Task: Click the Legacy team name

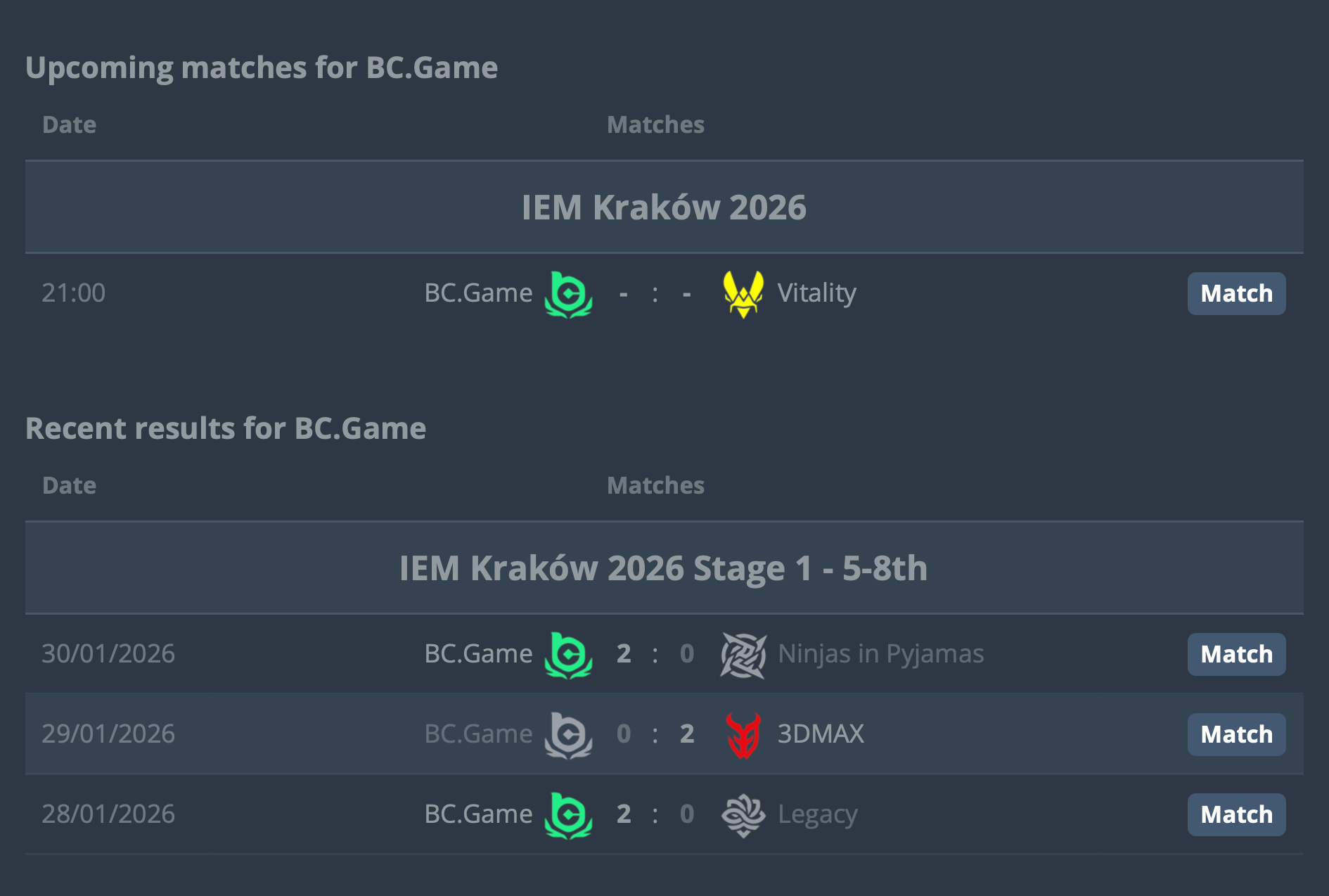Action: pyautogui.click(x=817, y=814)
